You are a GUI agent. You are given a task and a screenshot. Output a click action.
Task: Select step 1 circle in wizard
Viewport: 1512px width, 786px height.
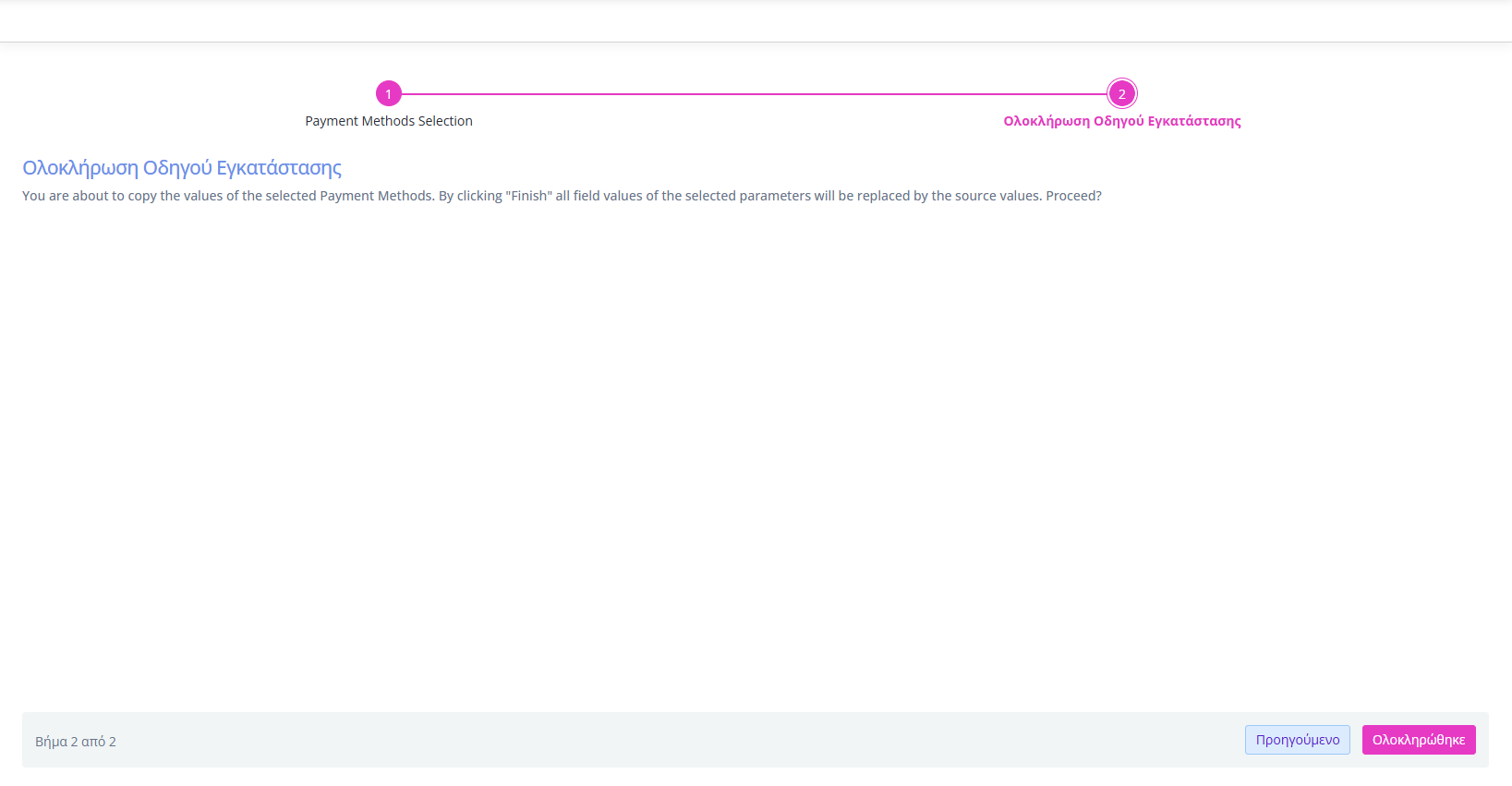[389, 93]
